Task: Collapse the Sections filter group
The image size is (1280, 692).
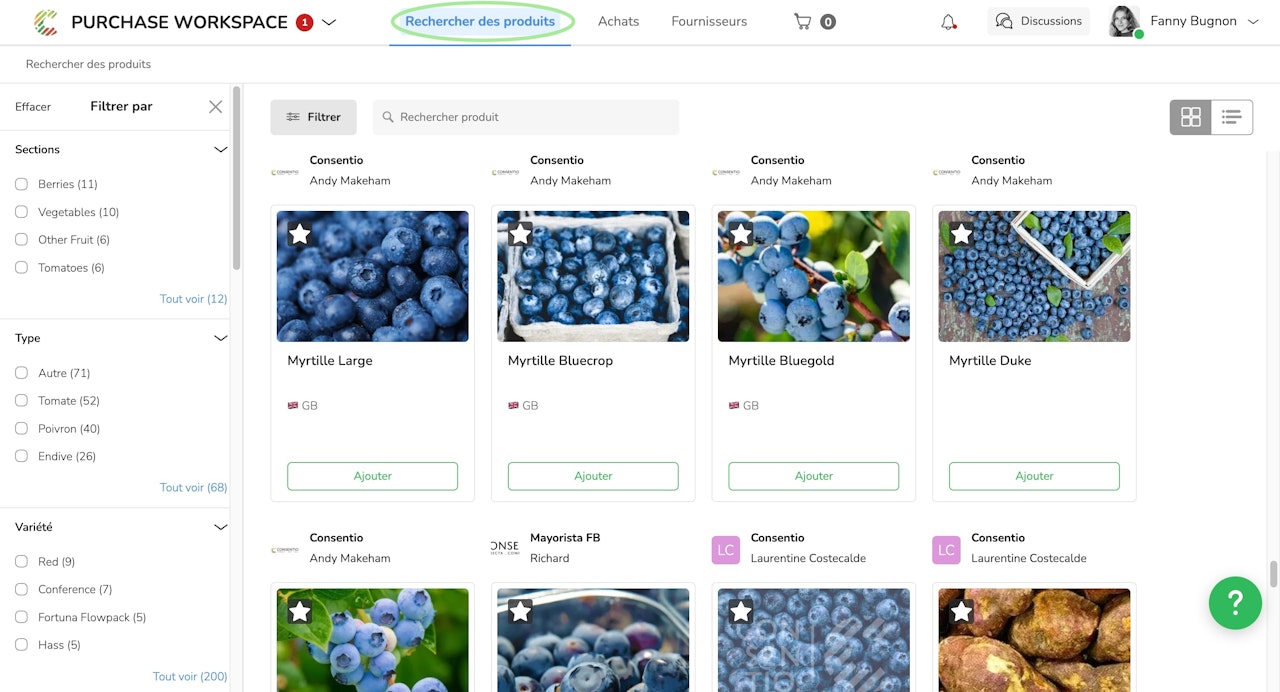Action: pos(221,150)
